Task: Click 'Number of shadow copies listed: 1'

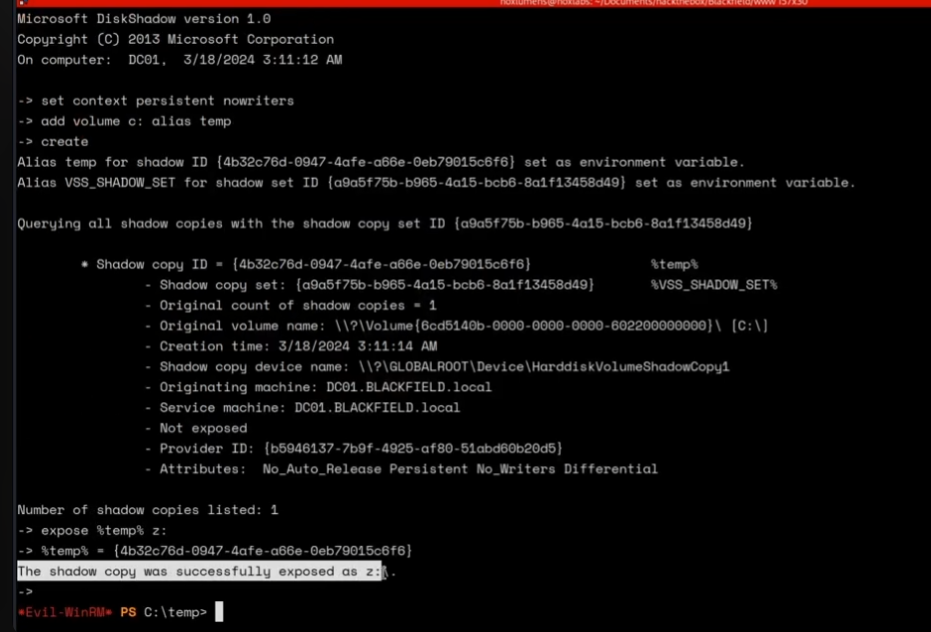Action: click(147, 510)
